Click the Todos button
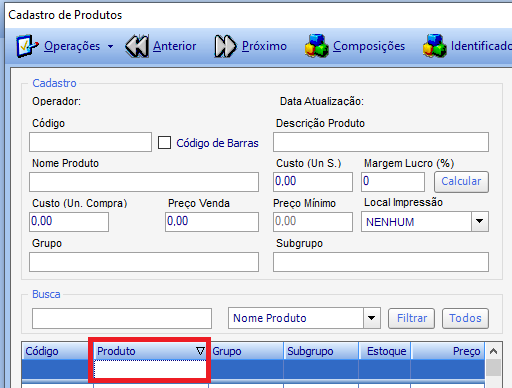512x388 pixels. point(465,318)
